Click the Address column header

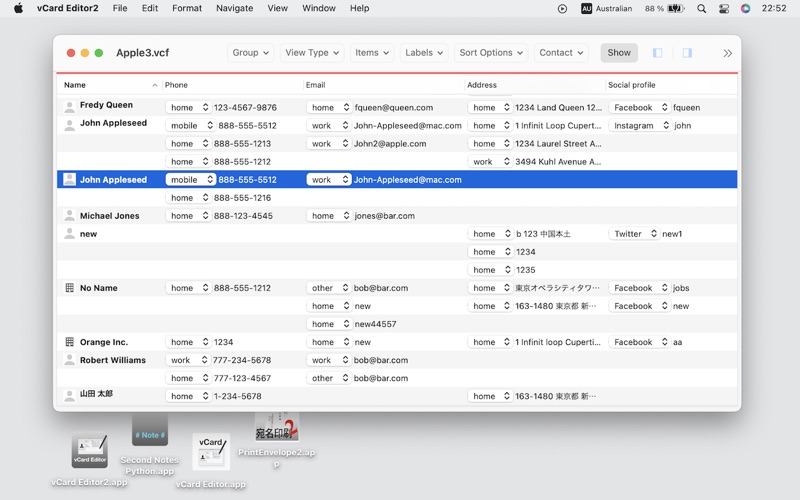(535, 85)
